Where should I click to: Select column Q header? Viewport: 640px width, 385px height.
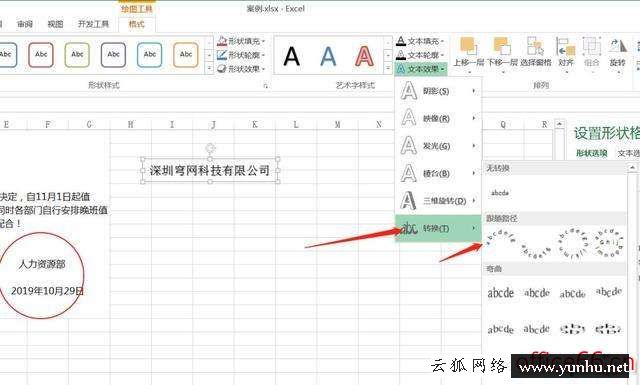(x=503, y=124)
